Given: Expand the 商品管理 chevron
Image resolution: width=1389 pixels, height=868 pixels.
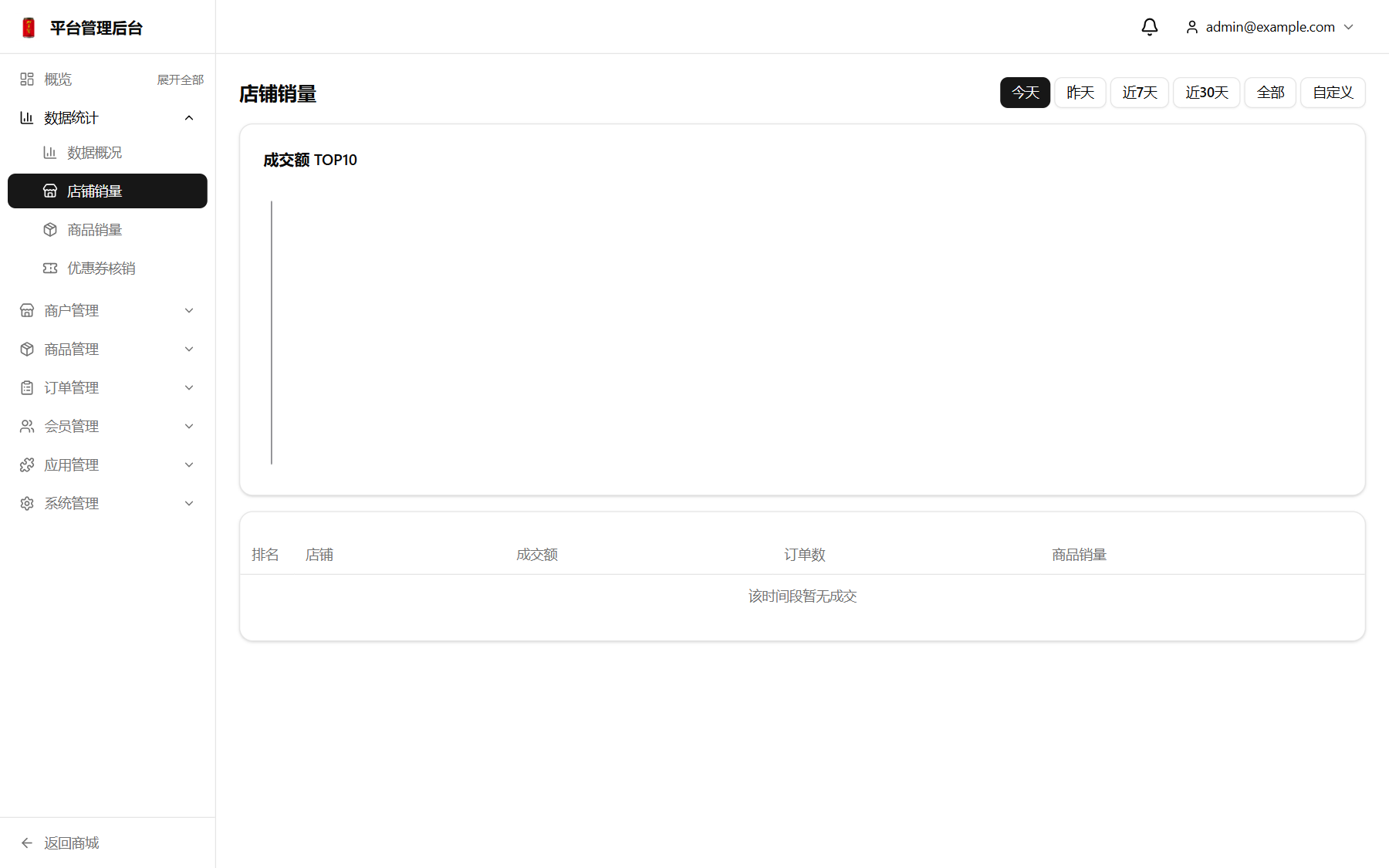Looking at the screenshot, I should [189, 350].
